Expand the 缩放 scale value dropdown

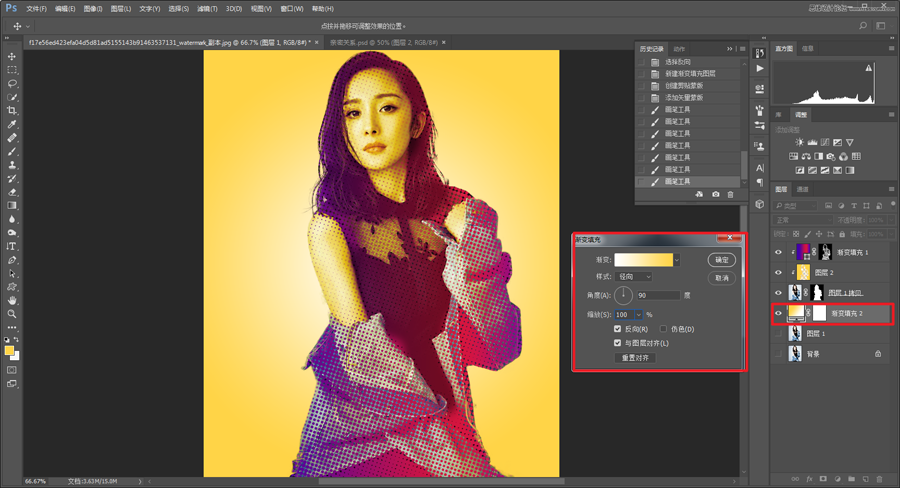click(x=637, y=314)
